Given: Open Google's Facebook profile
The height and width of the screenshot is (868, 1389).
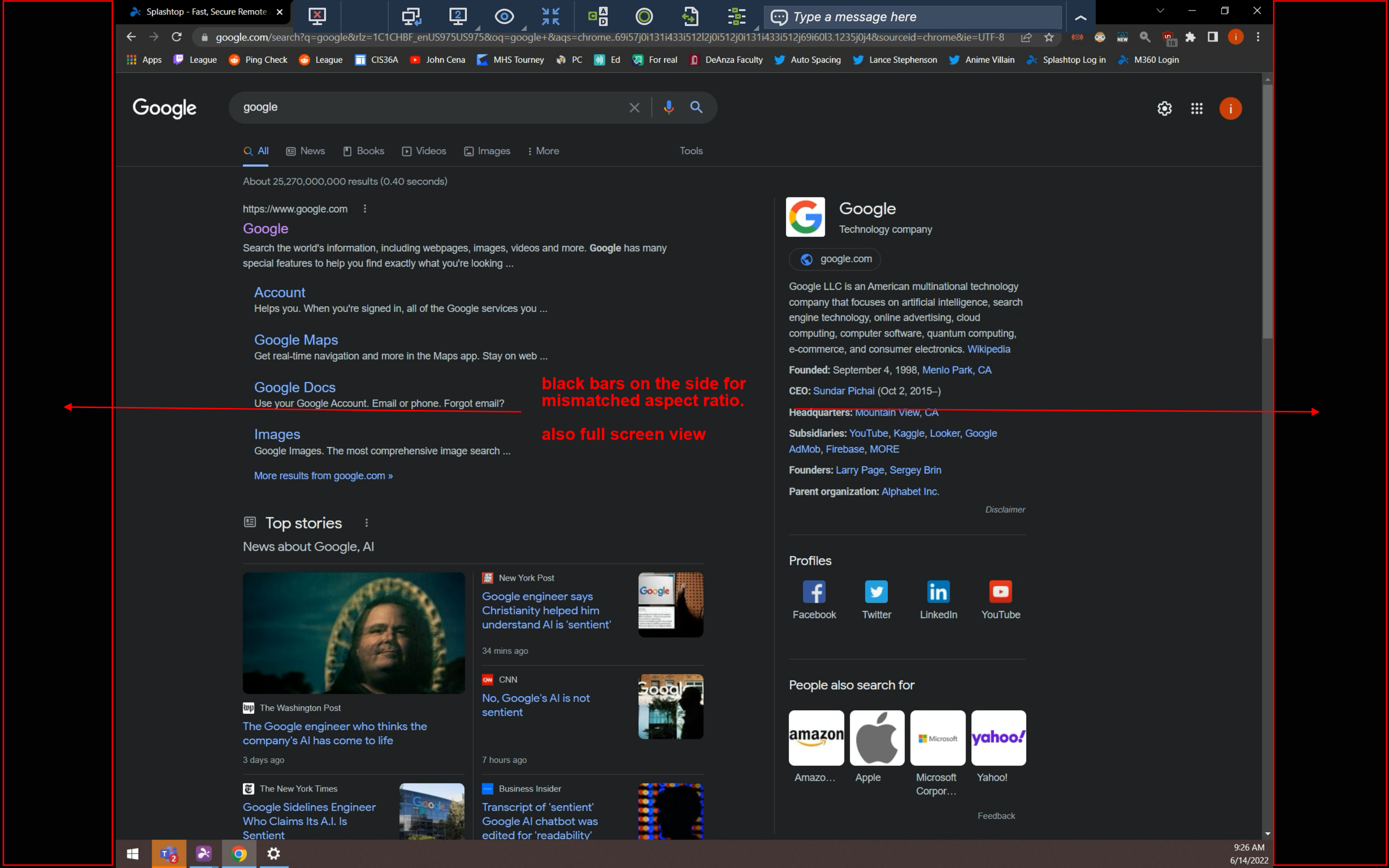Looking at the screenshot, I should pyautogui.click(x=814, y=599).
